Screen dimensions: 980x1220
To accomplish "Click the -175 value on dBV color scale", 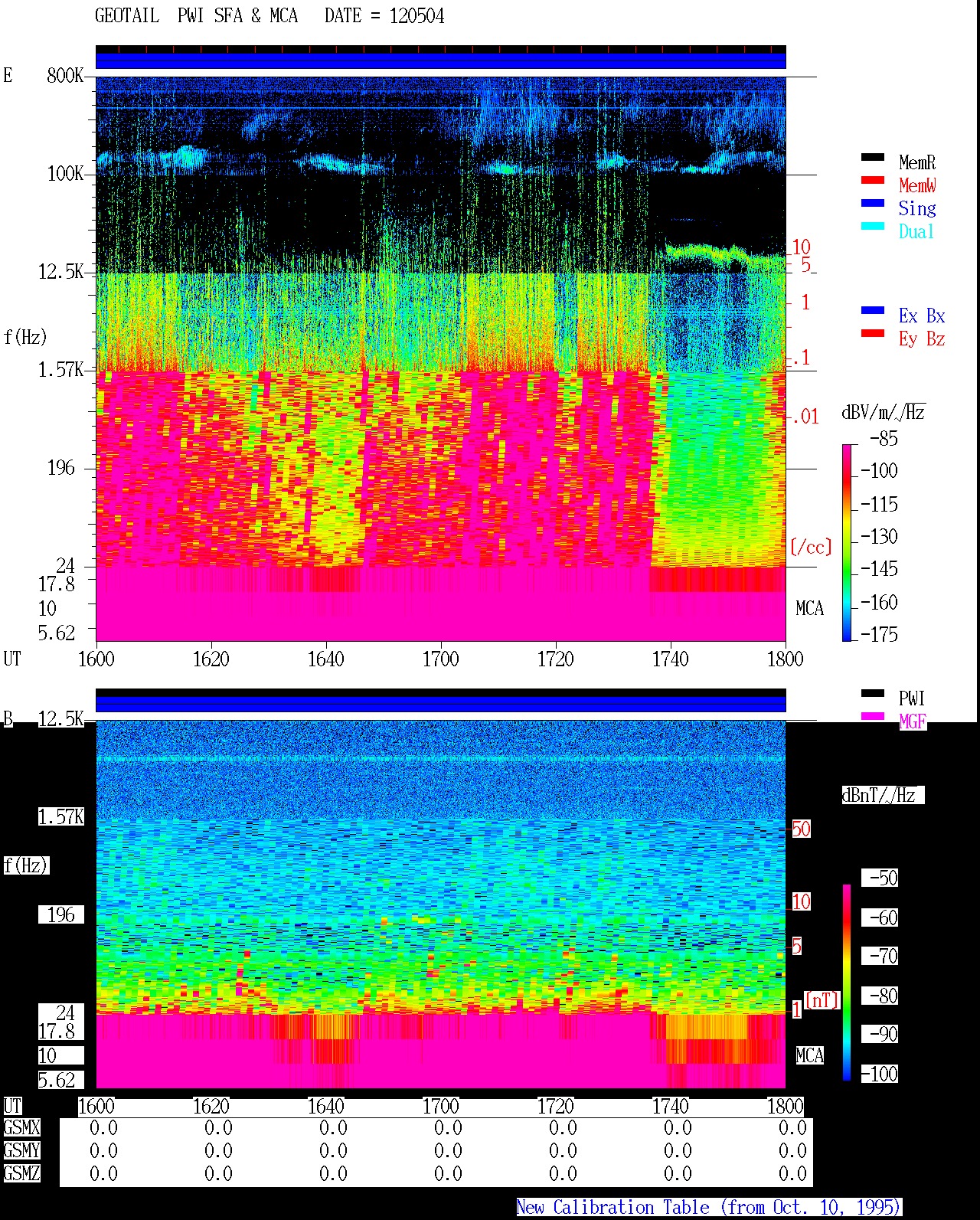I will pyautogui.click(x=879, y=634).
